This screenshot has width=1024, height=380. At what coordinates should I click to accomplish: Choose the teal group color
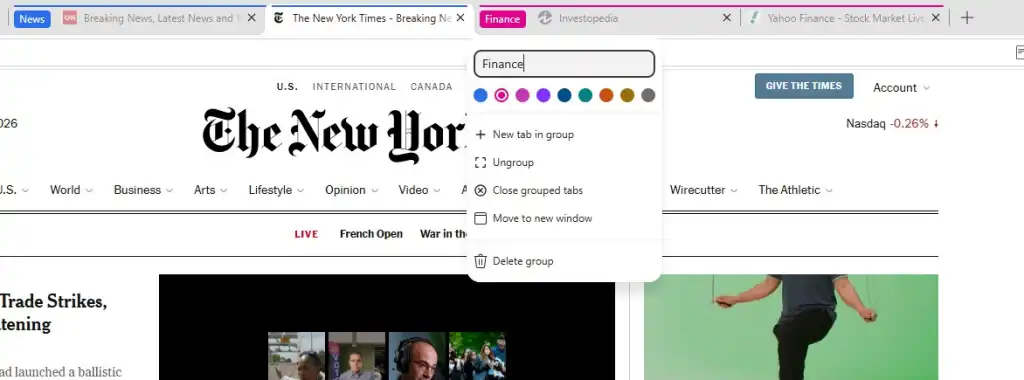pyautogui.click(x=585, y=95)
